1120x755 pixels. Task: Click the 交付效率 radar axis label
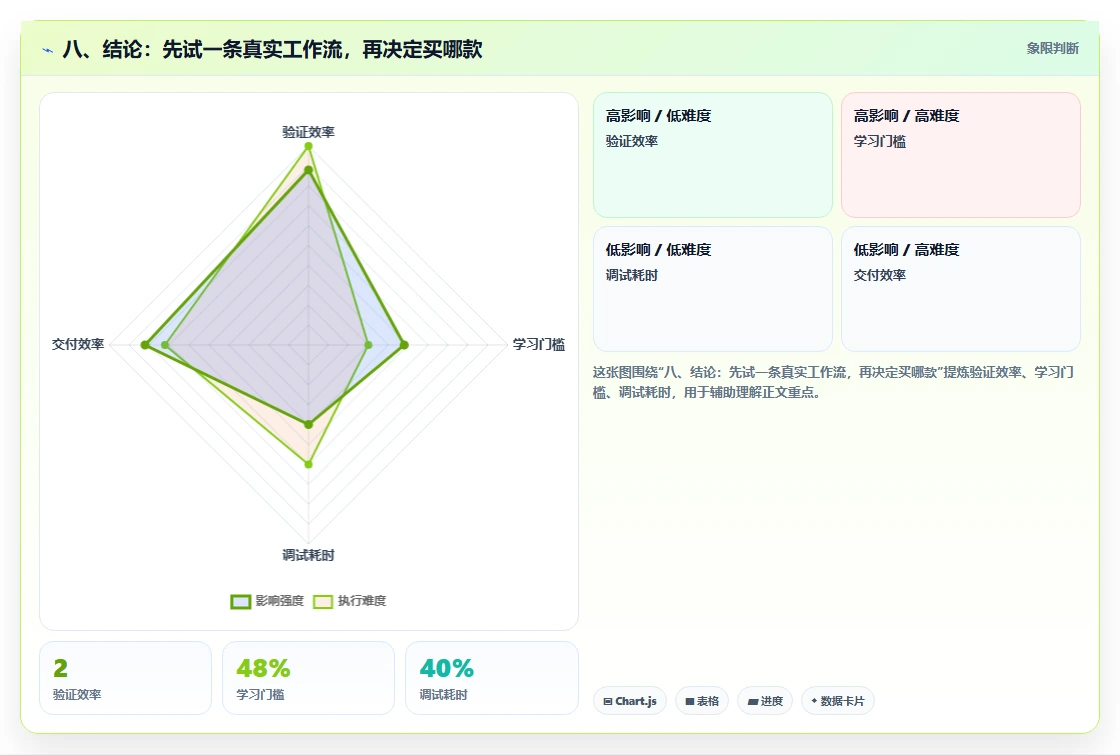(78, 344)
